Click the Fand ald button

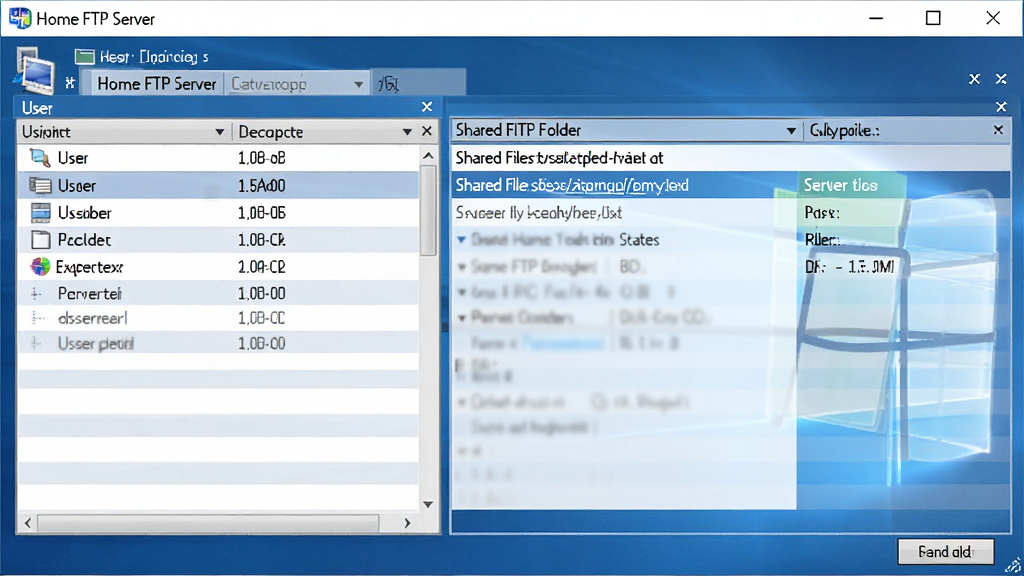[x=946, y=552]
